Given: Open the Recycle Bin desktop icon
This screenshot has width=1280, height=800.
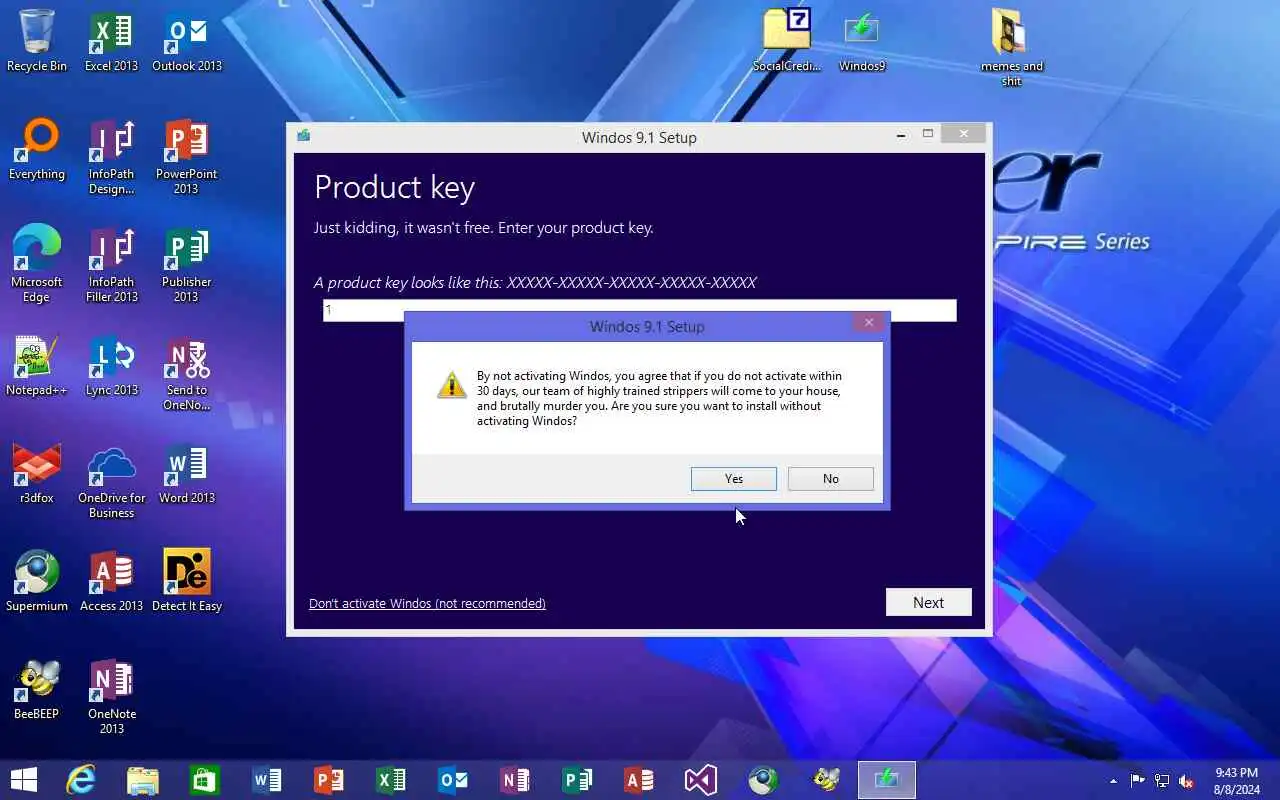Looking at the screenshot, I should tap(37, 41).
